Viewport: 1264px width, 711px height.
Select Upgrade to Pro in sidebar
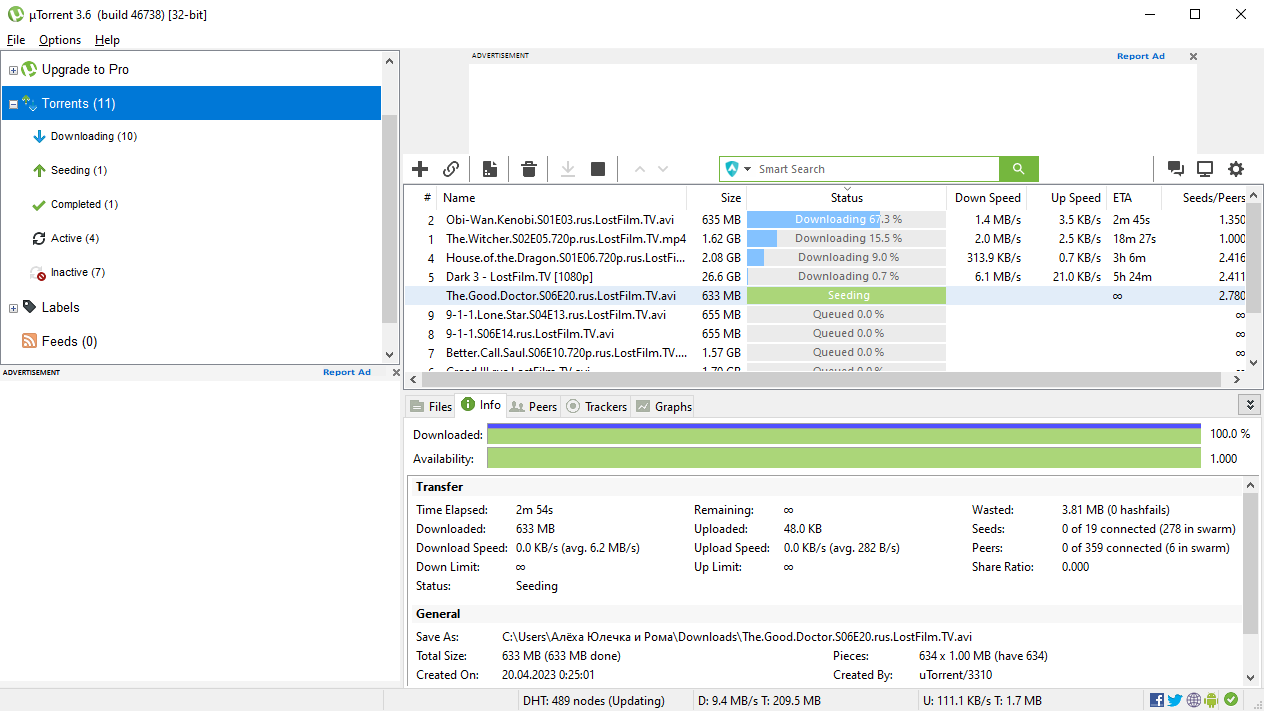coord(85,69)
